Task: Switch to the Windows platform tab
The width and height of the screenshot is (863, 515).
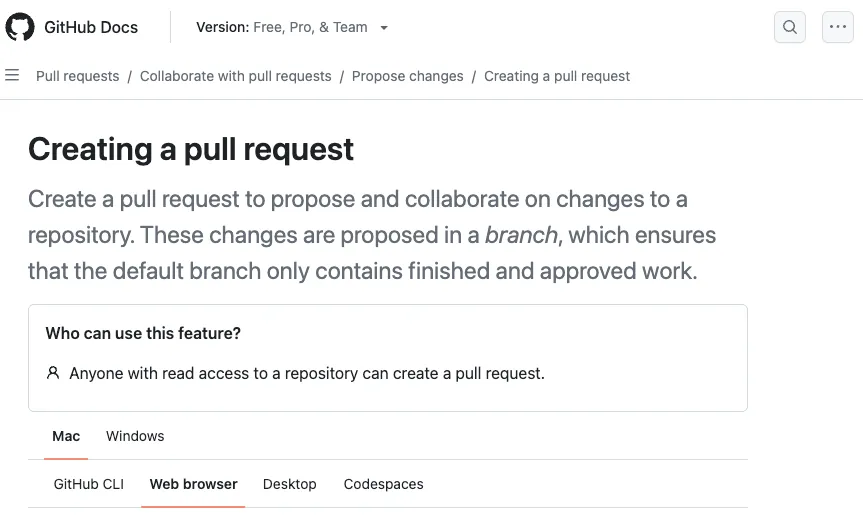Action: coord(135,436)
